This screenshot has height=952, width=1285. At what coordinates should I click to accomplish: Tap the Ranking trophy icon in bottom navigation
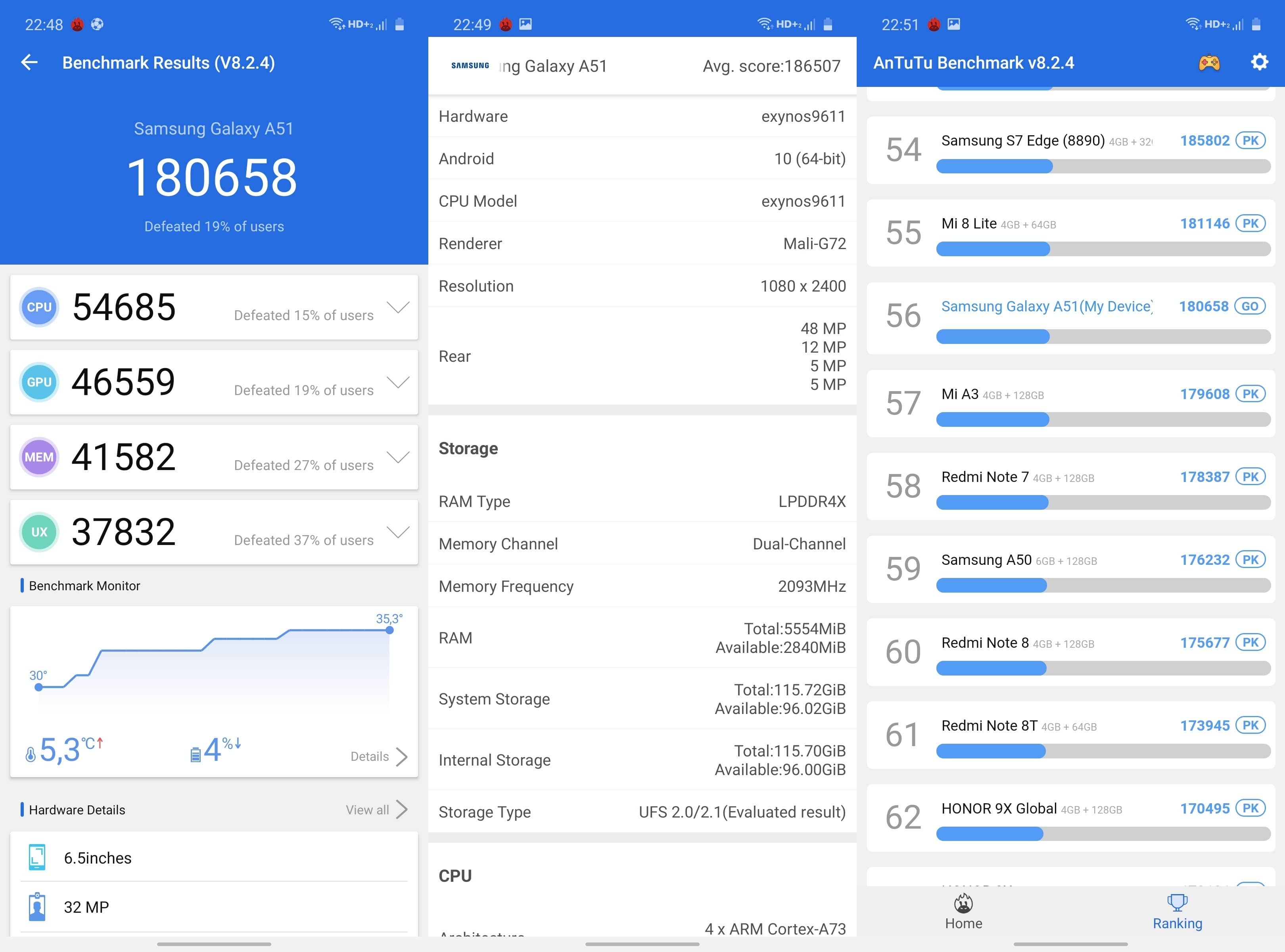pyautogui.click(x=1177, y=902)
